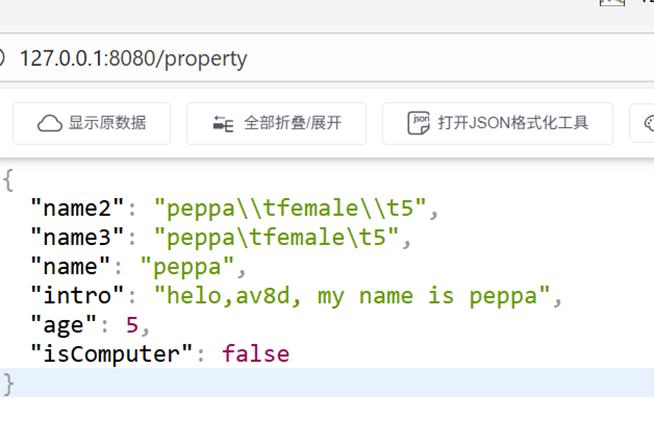The image size is (654, 441).
Task: Click the opening curly brace
Action: pos(8,180)
